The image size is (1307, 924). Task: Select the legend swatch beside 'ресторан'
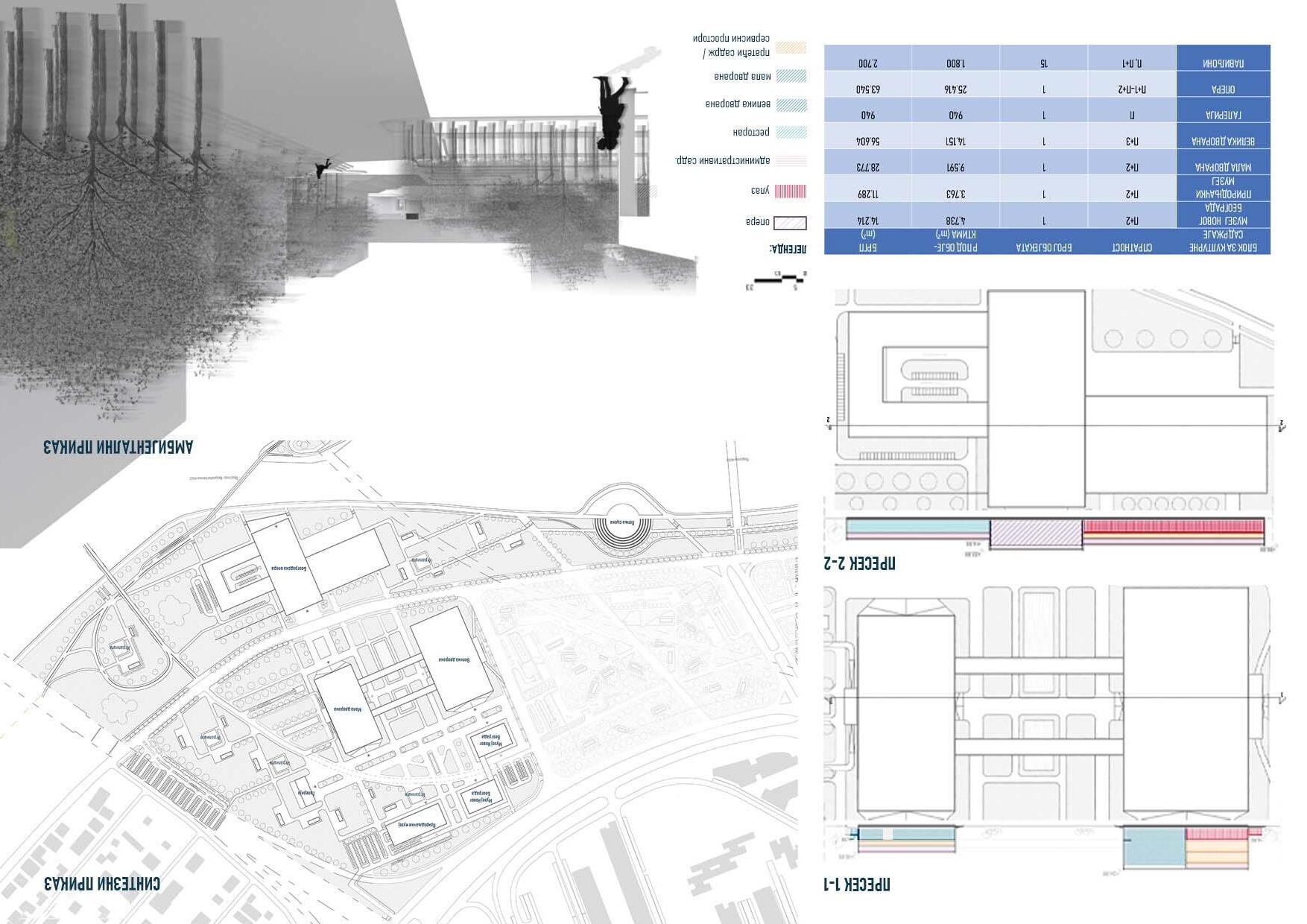coord(791,133)
